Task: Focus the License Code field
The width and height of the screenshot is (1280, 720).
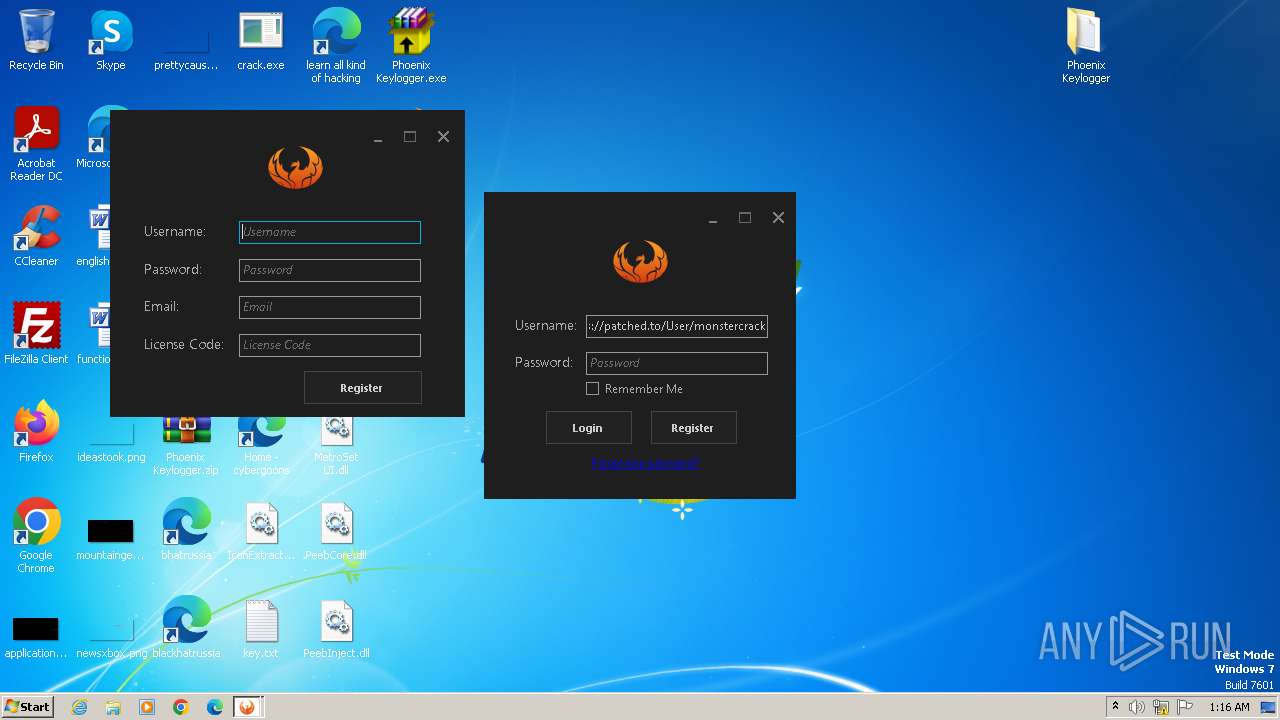Action: 330,345
